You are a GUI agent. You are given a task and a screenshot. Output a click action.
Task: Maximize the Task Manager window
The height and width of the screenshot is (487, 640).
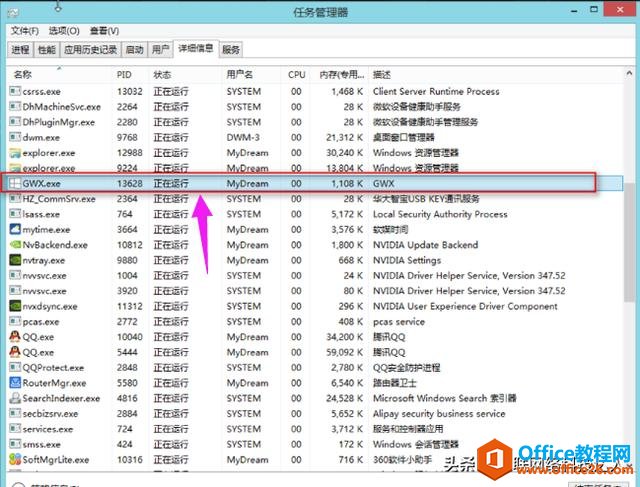[x=594, y=10]
